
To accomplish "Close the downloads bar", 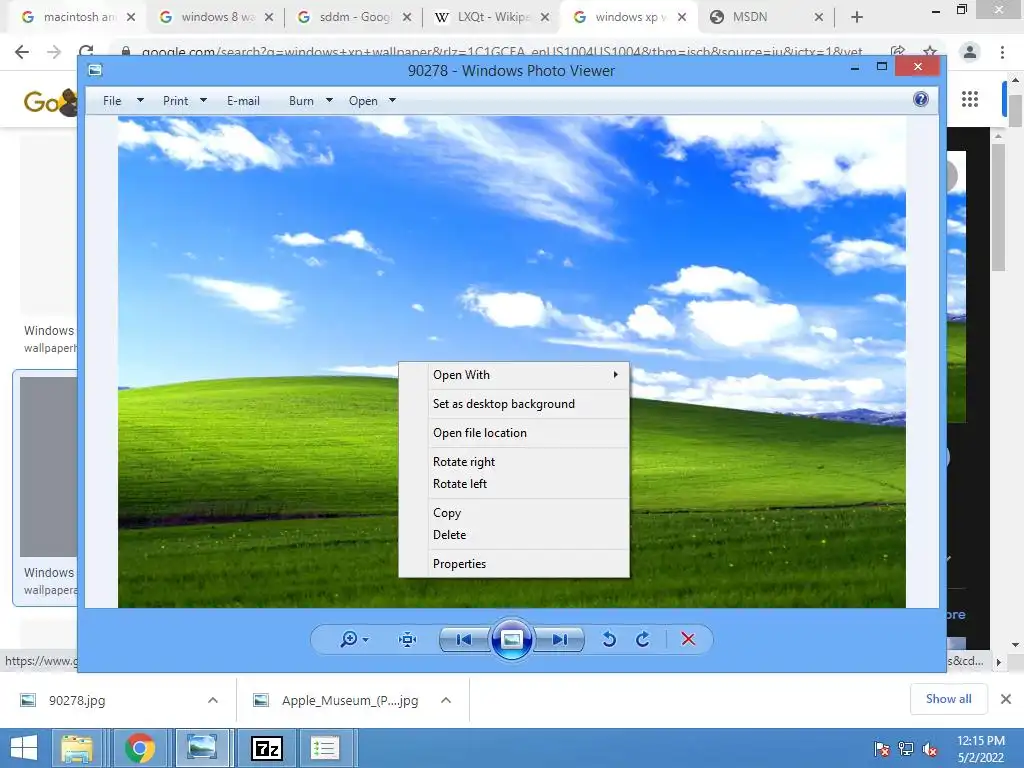I will [1006, 699].
